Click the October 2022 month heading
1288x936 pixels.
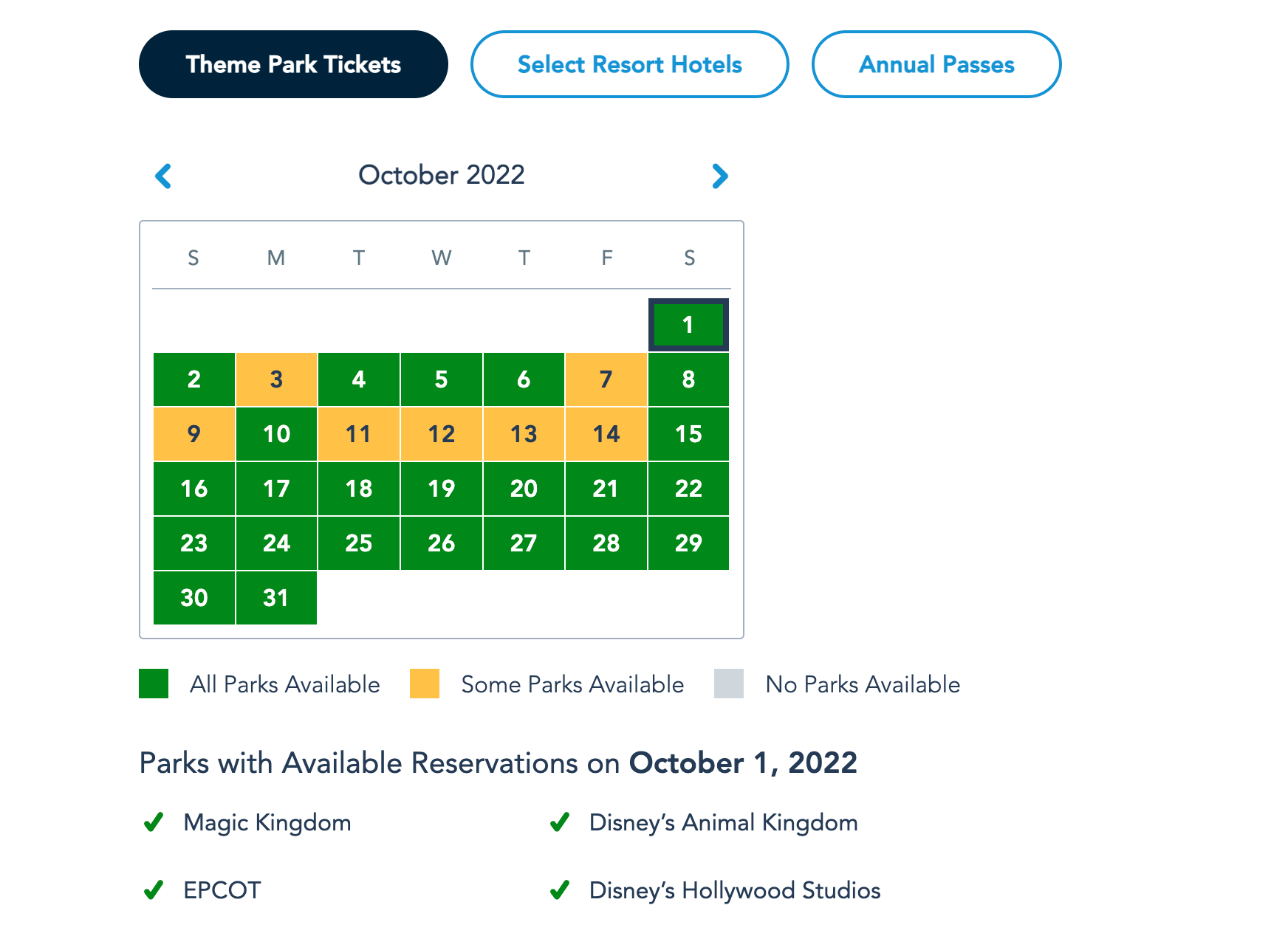(441, 175)
